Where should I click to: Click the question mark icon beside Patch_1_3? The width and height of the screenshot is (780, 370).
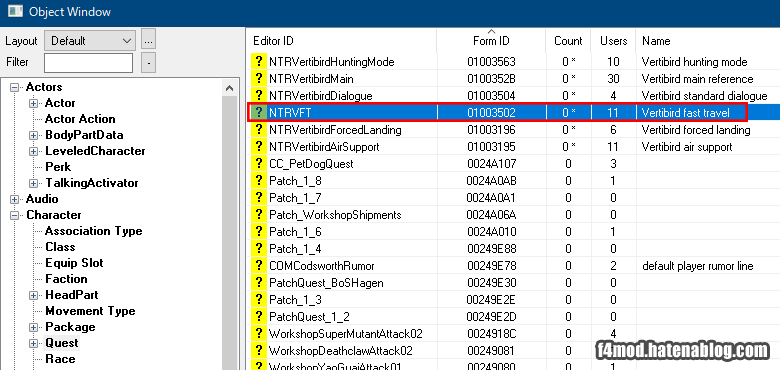259,300
